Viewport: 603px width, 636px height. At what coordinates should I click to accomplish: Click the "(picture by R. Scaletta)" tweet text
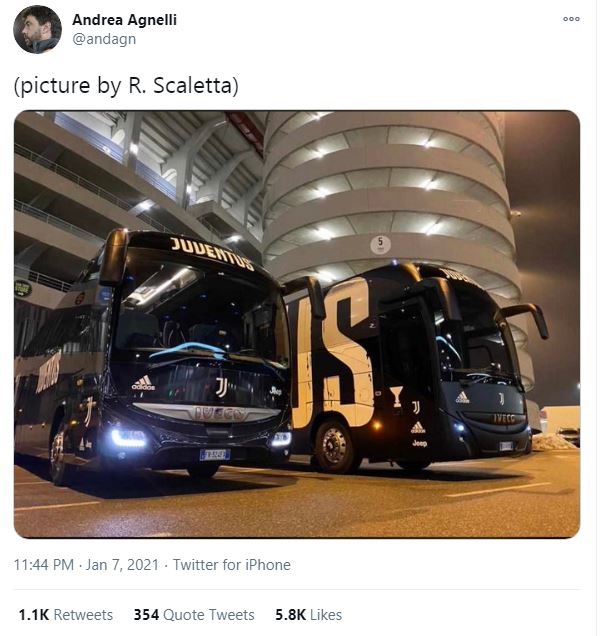pos(127,86)
